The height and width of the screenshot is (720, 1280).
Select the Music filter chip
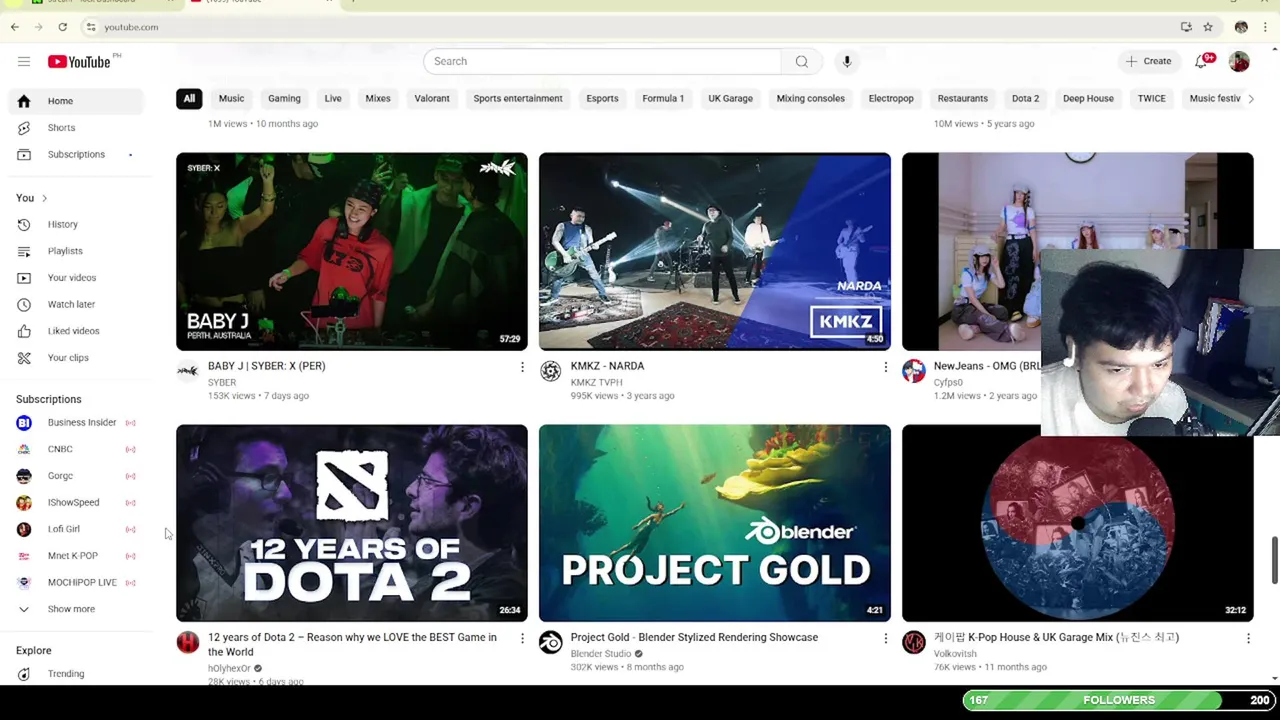click(231, 98)
